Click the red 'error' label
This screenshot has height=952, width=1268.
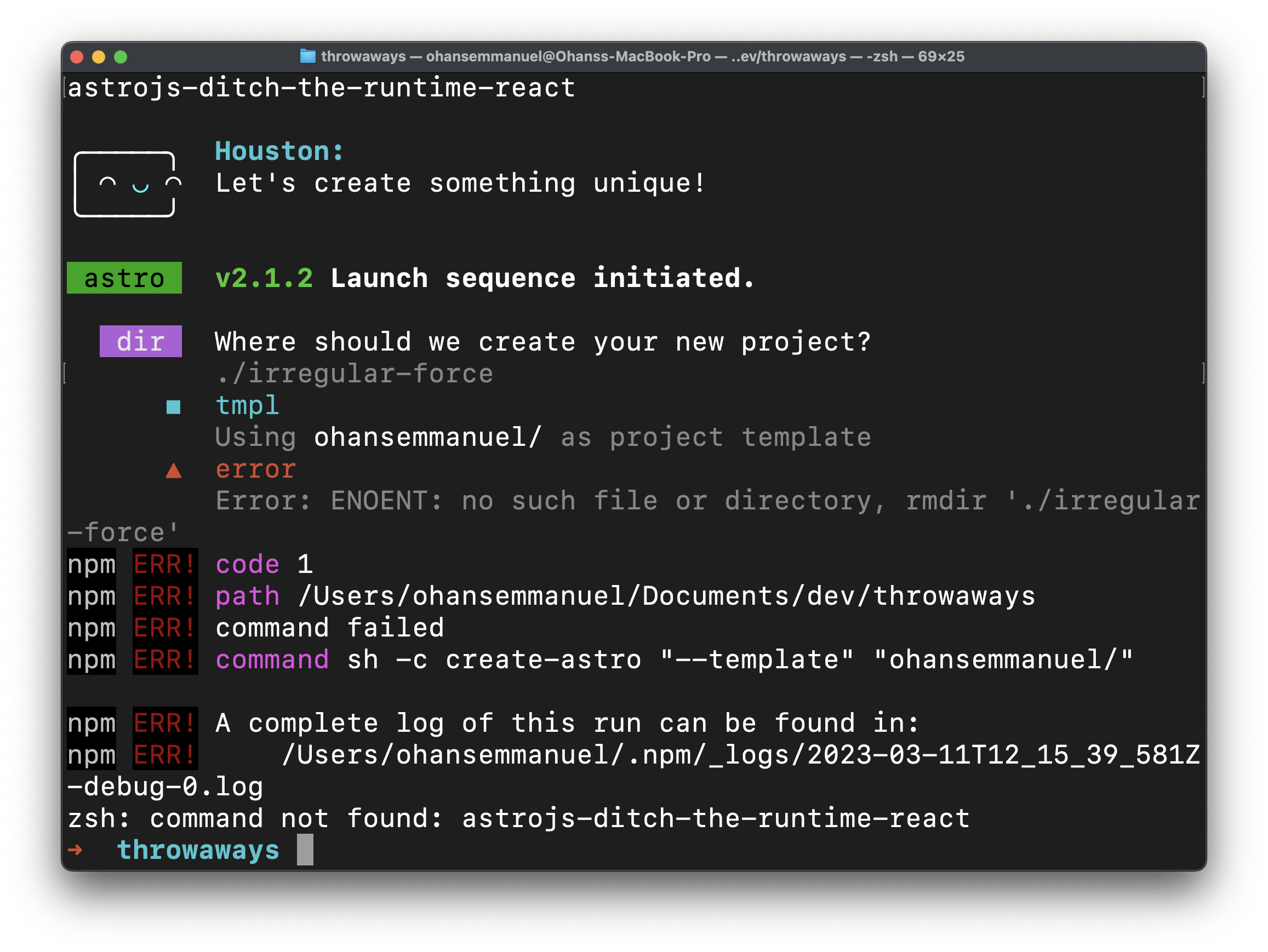click(256, 469)
